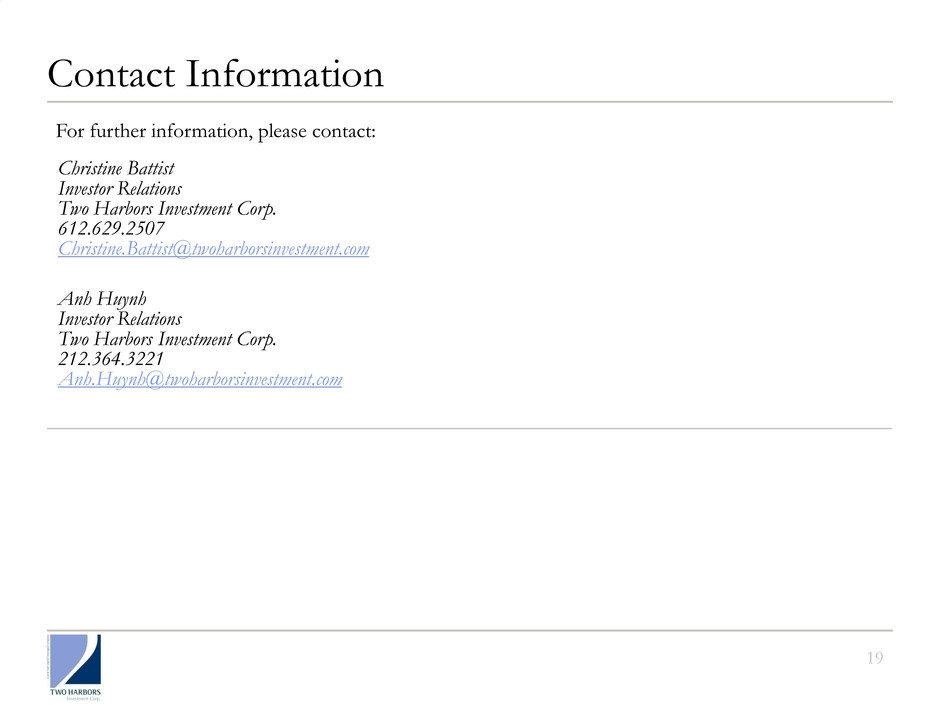This screenshot has width=940, height=705.
Task: Click Investor Relations under Anh Huynh
Action: pyautogui.click(x=120, y=319)
